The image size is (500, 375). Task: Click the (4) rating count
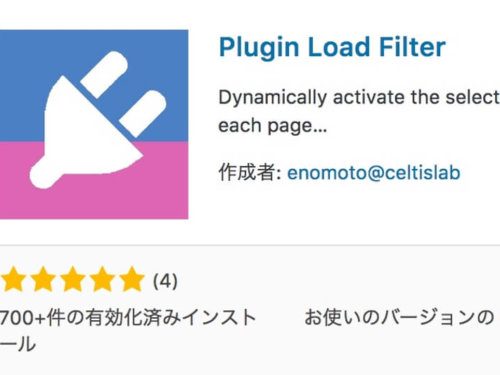[165, 281]
